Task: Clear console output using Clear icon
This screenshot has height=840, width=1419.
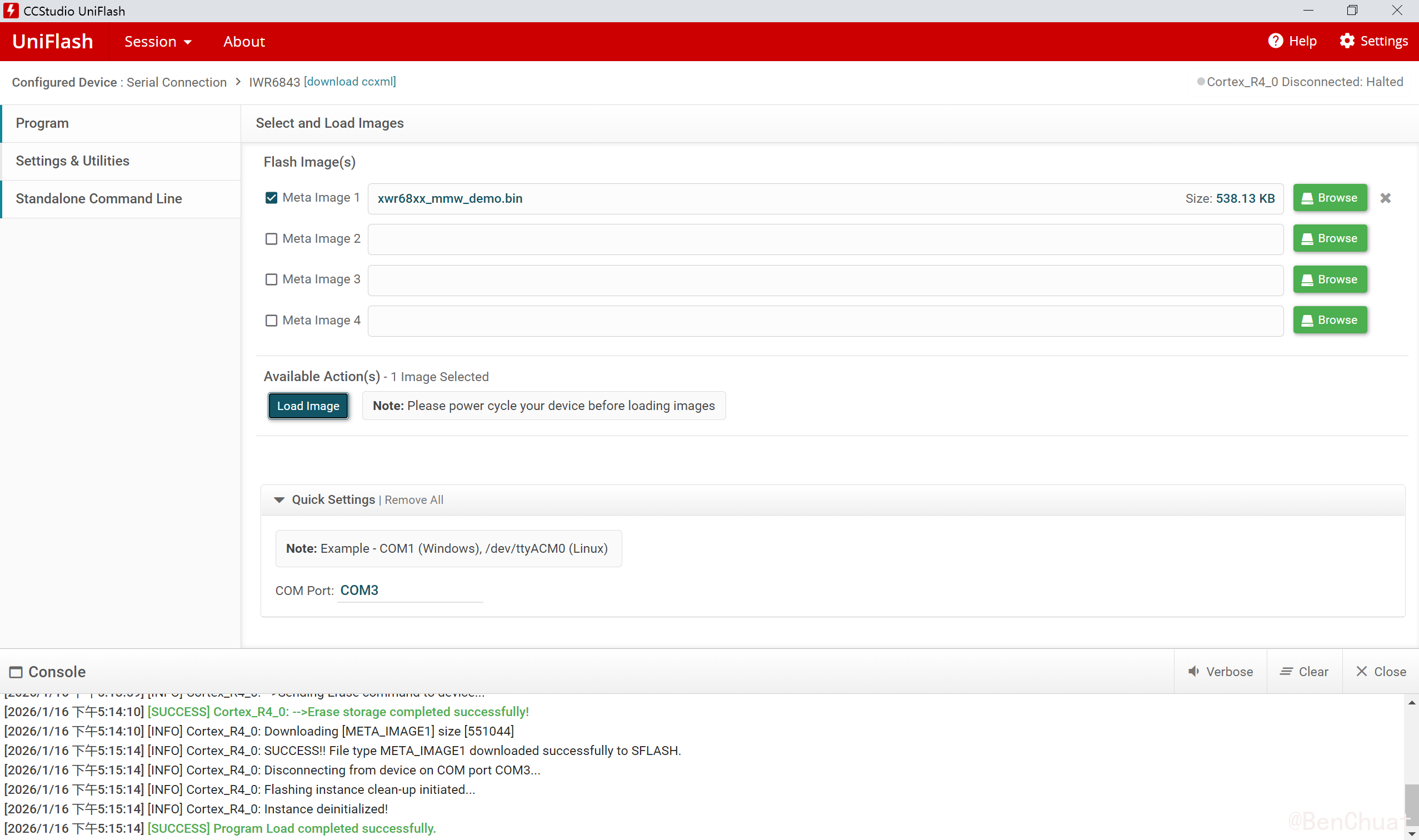Action: pyautogui.click(x=1286, y=671)
